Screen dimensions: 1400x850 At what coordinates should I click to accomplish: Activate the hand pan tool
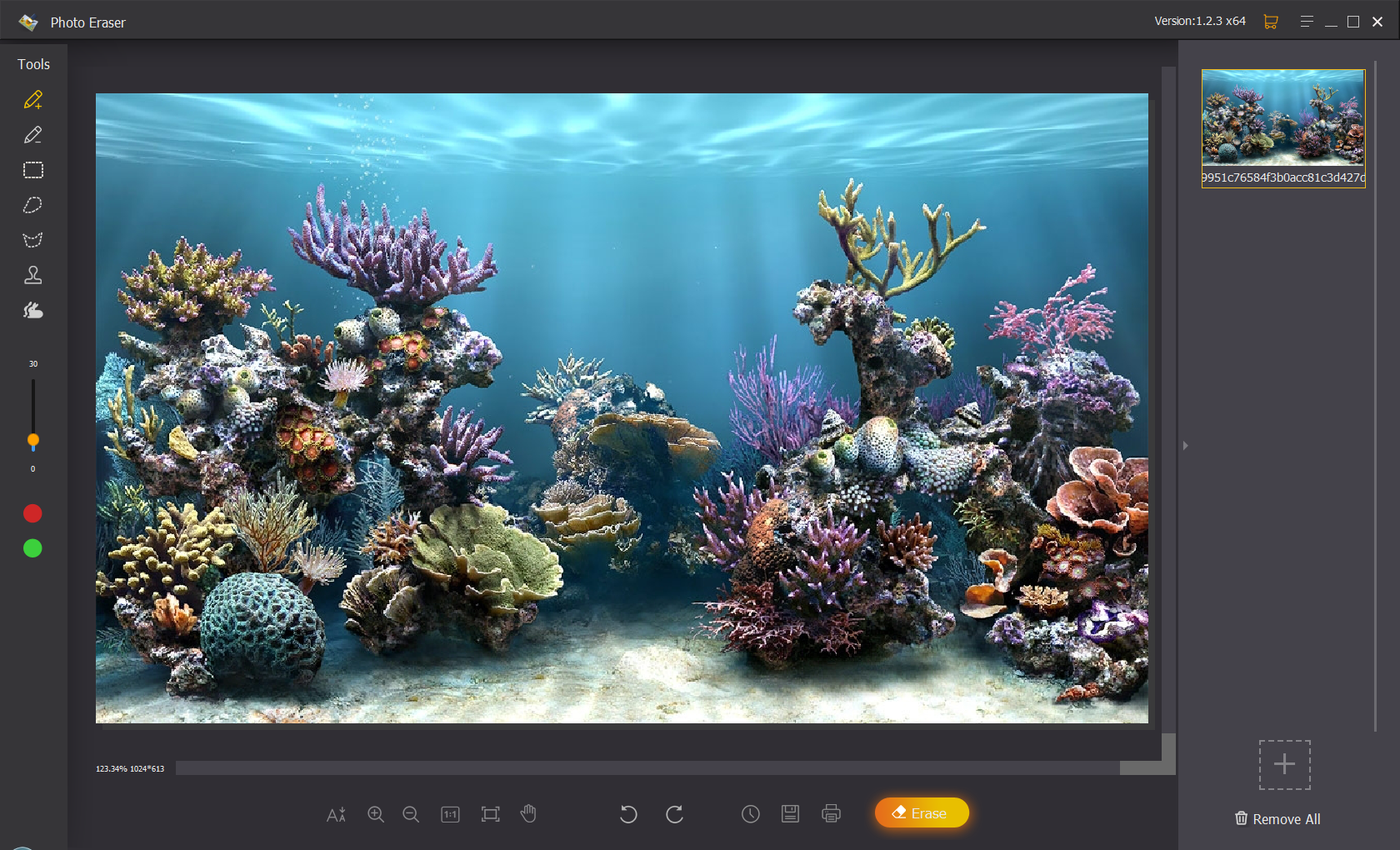click(528, 813)
